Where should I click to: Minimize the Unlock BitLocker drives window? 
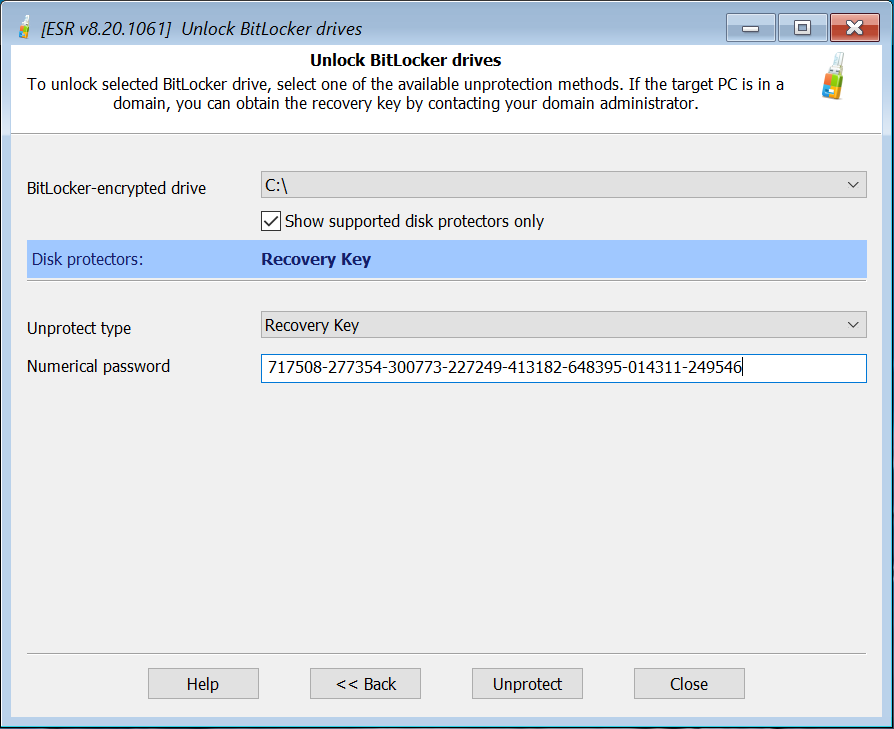751,28
